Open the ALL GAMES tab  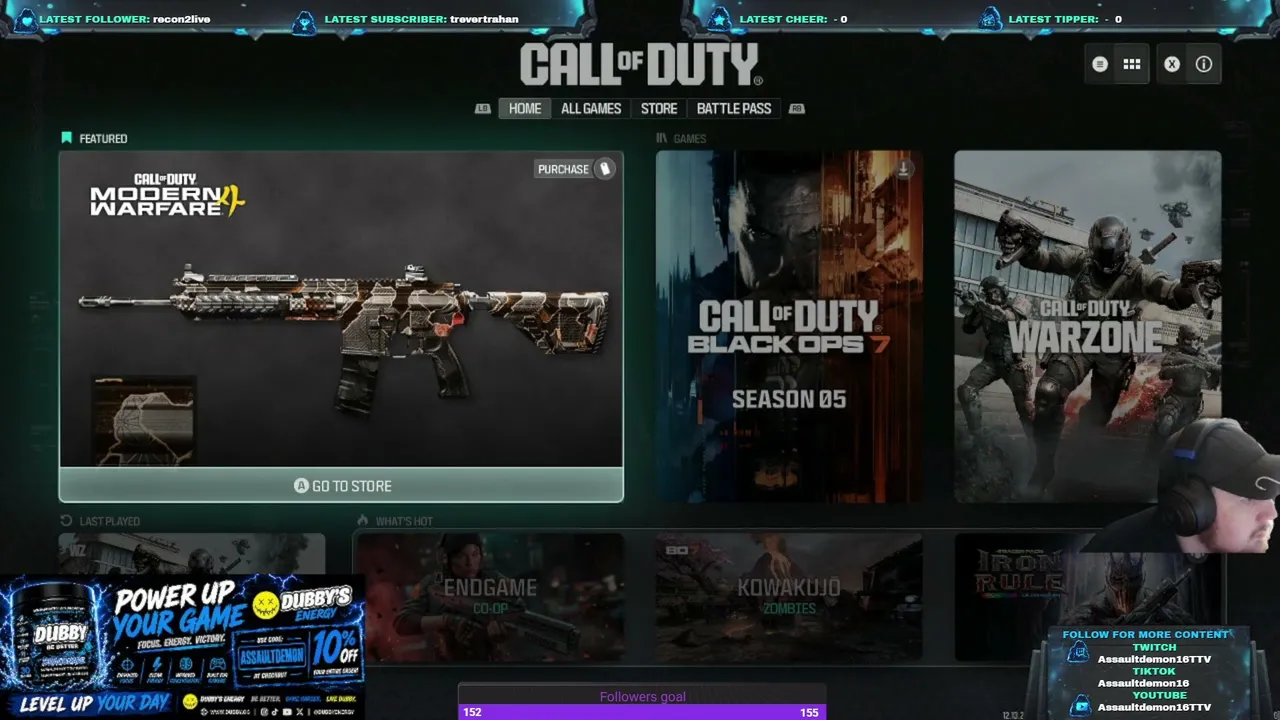point(591,108)
